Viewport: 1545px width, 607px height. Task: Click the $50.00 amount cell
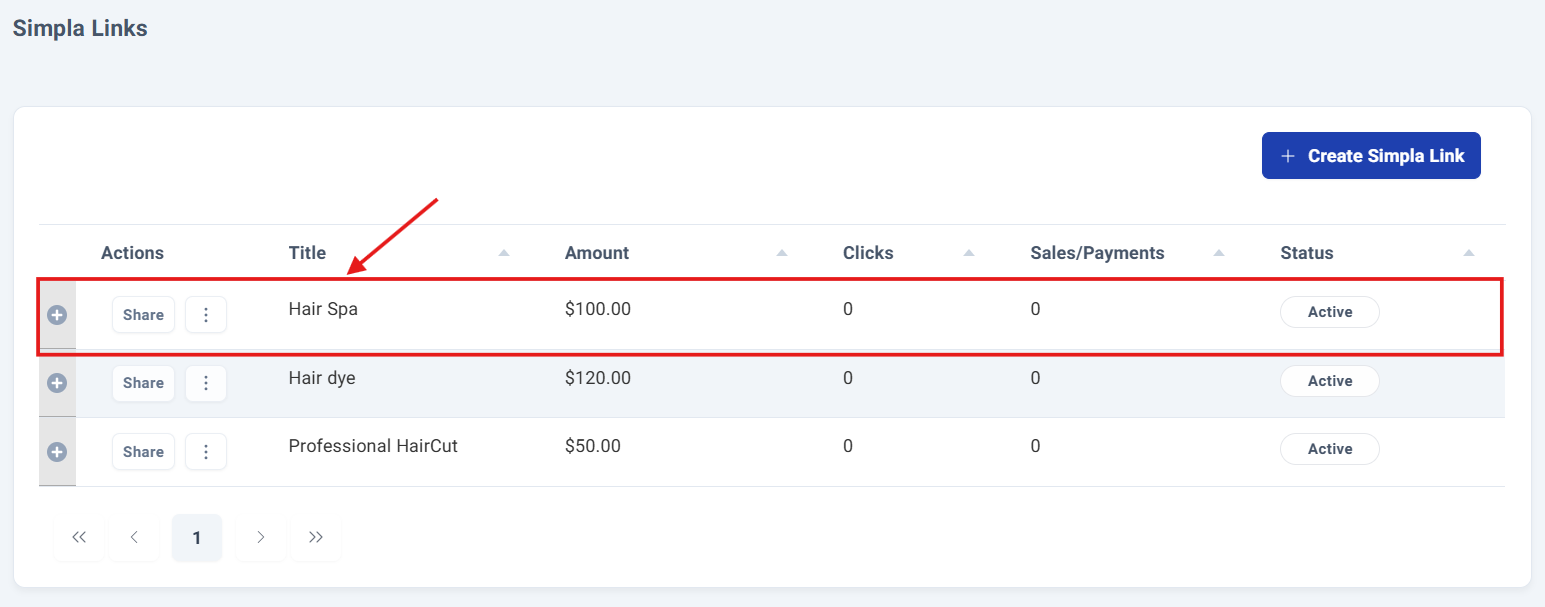593,446
